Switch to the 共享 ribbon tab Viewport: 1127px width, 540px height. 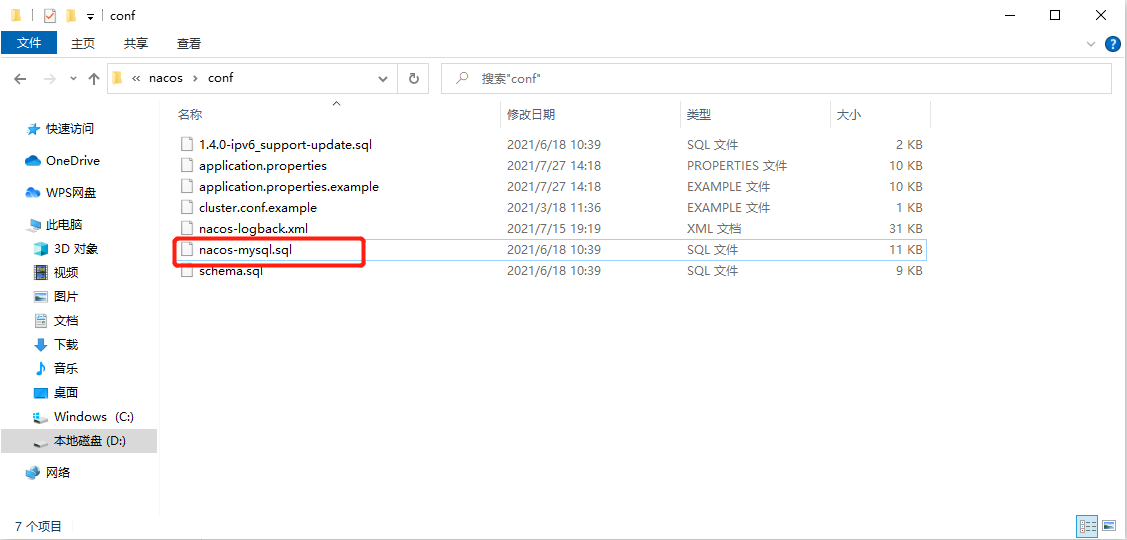coord(136,43)
